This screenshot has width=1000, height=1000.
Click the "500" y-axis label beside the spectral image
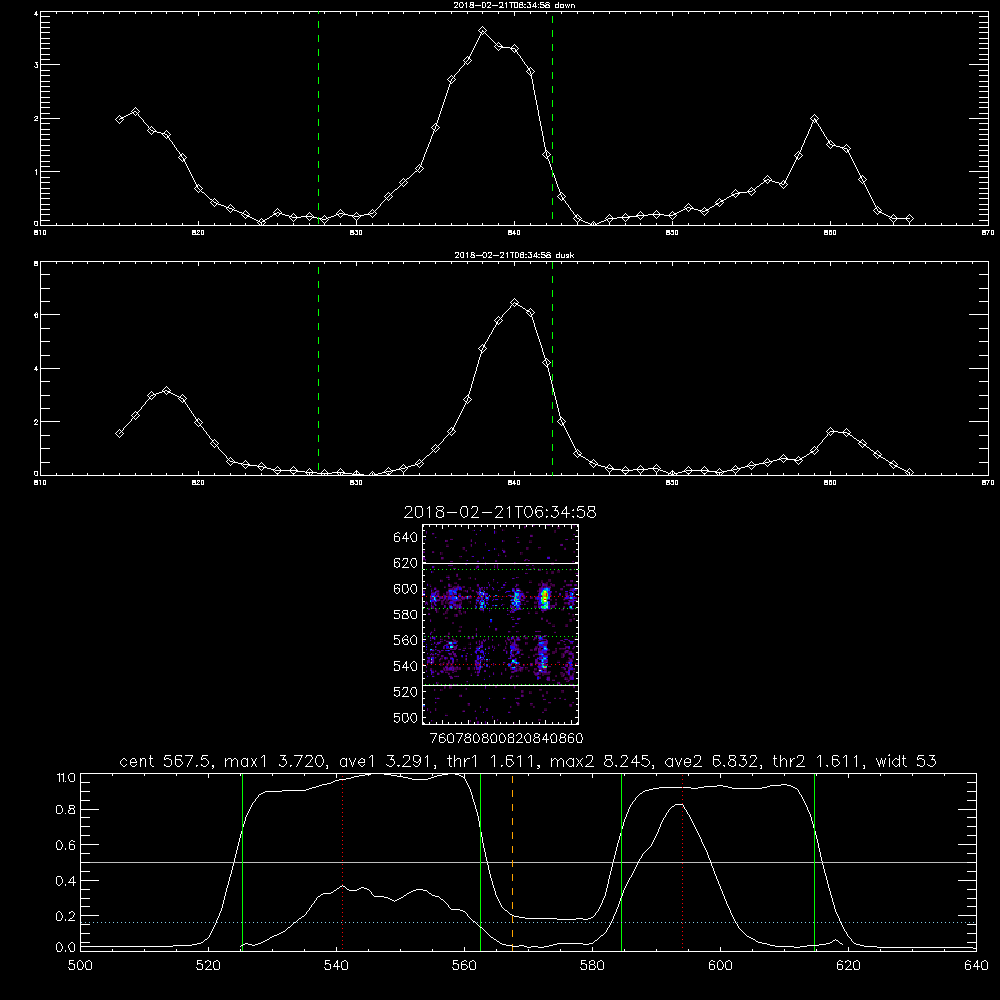click(x=406, y=717)
